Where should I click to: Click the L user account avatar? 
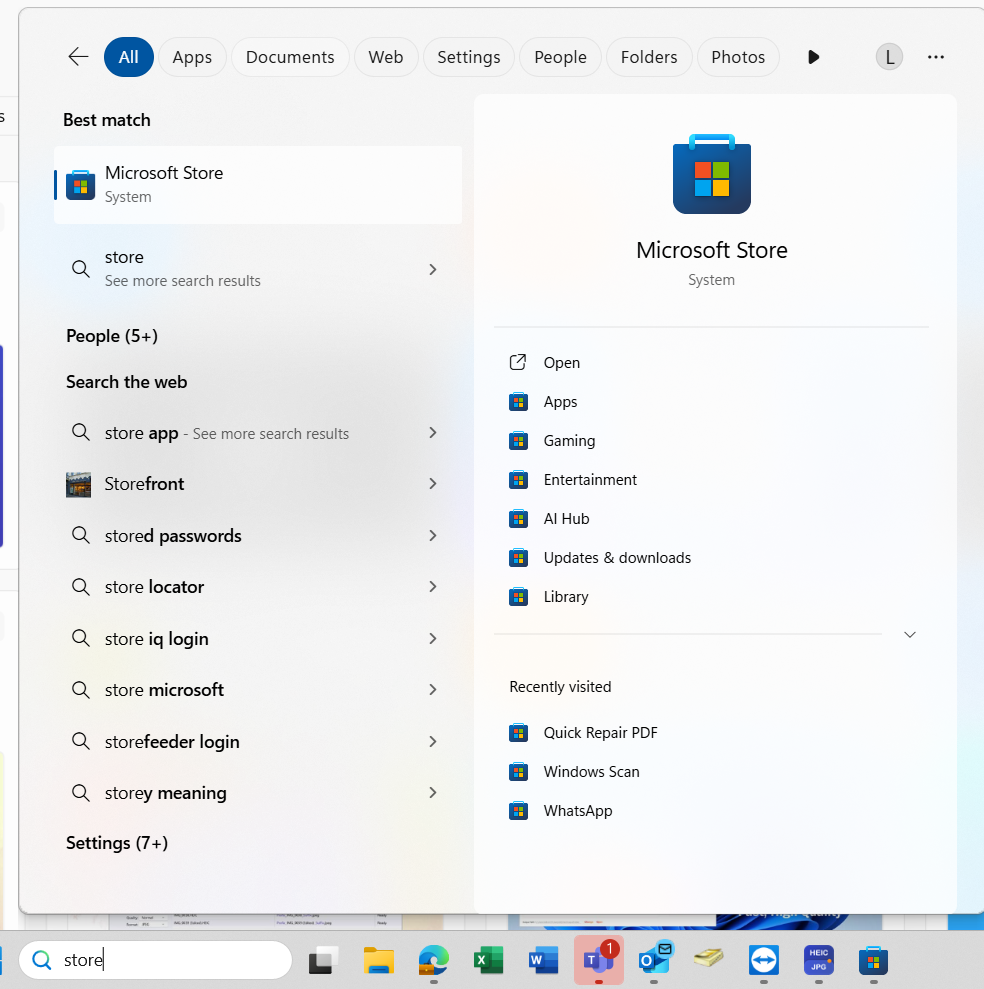889,57
